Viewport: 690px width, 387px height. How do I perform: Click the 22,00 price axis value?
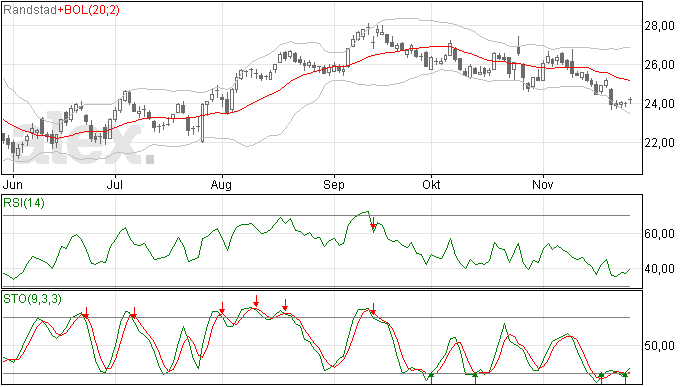659,143
